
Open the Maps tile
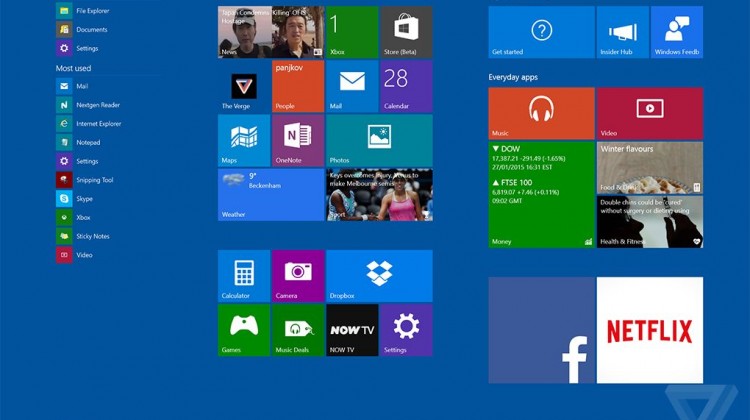coord(244,141)
